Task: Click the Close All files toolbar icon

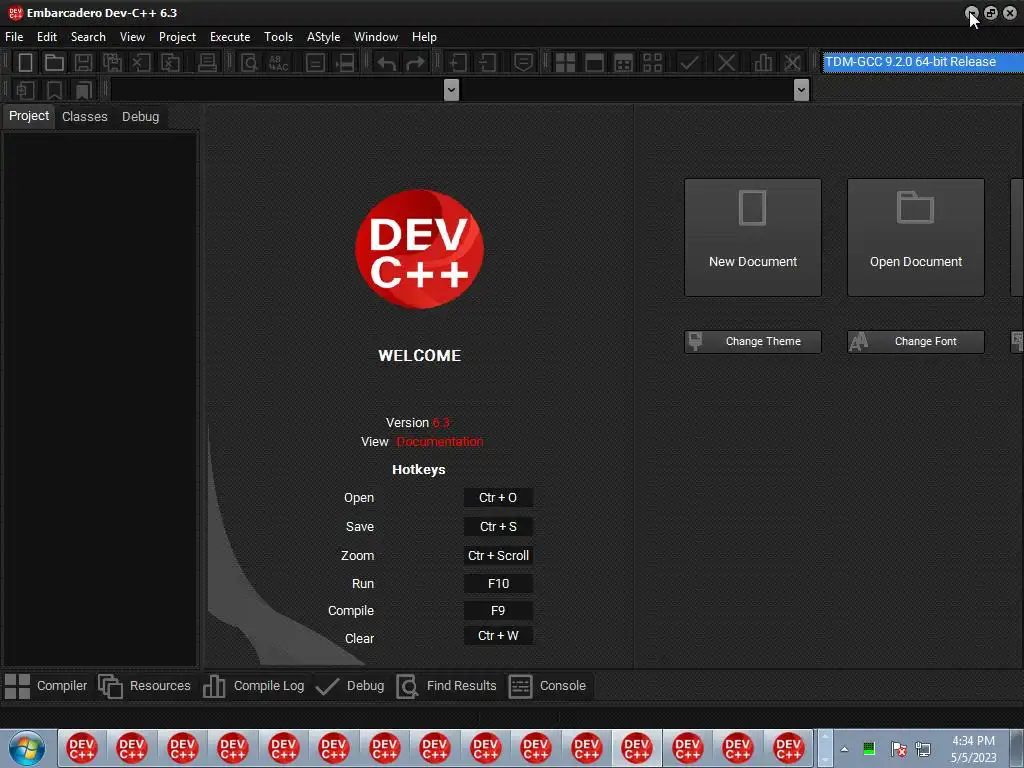Action: coord(170,63)
